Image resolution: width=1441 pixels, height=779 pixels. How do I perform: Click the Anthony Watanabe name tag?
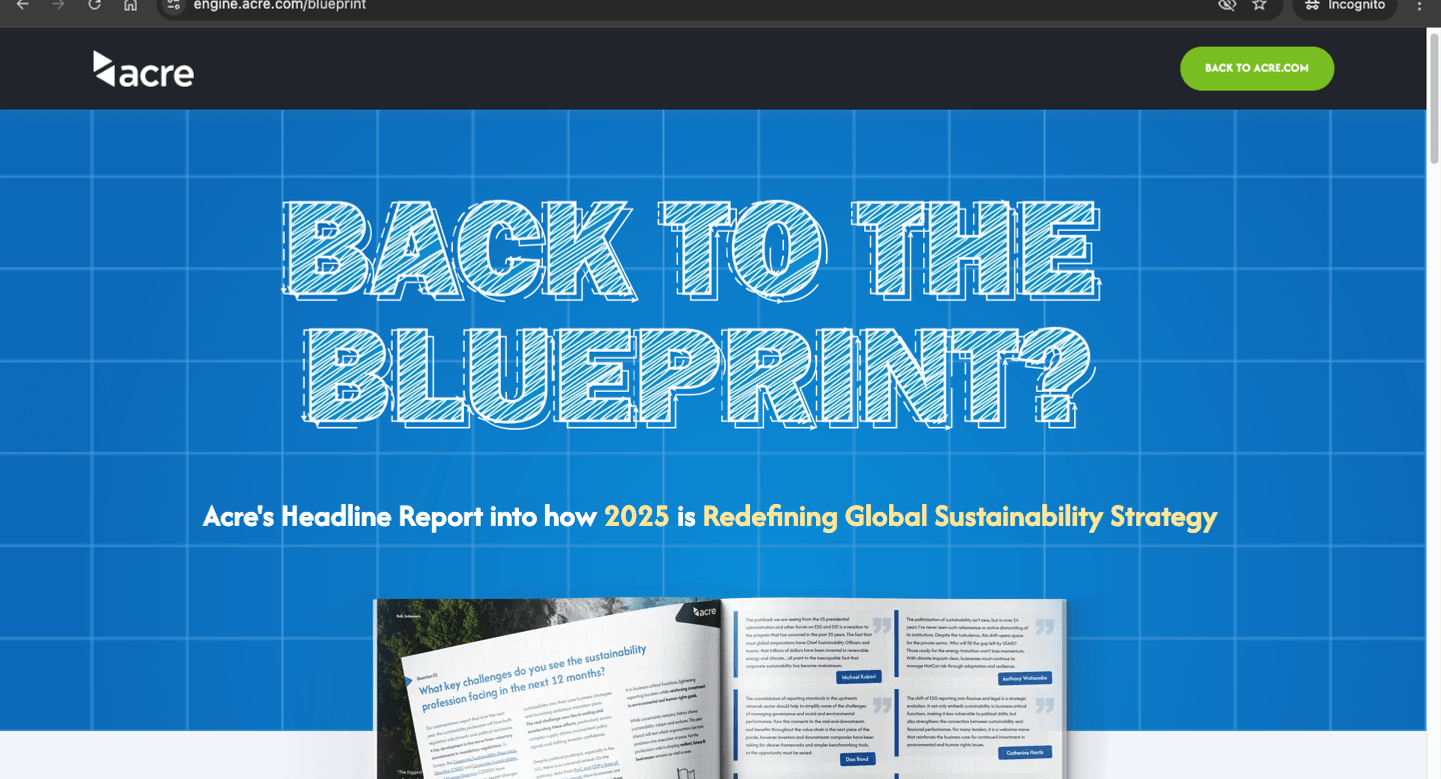1024,678
